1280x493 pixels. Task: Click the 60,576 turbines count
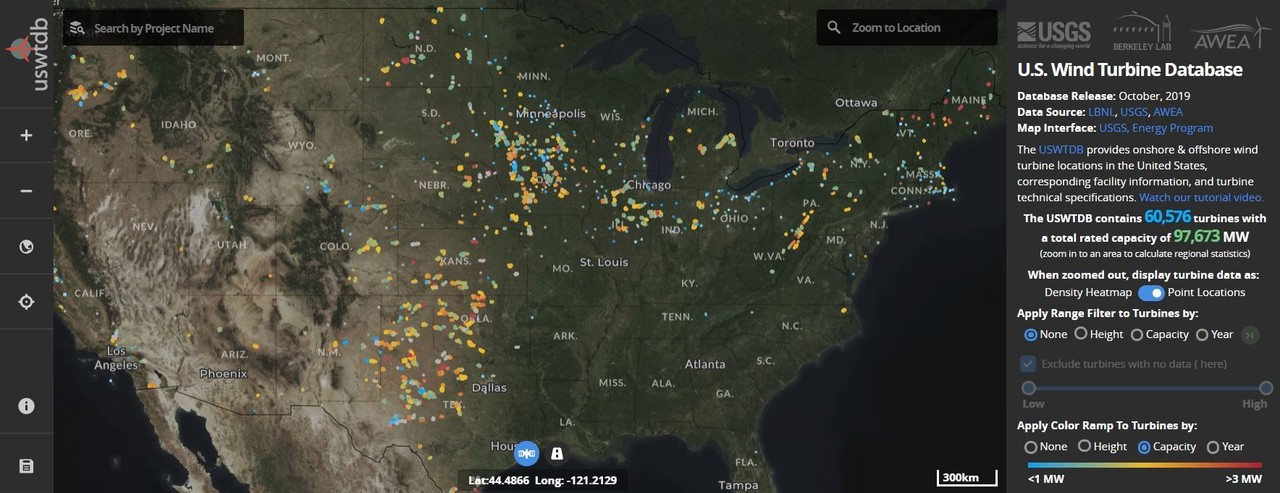coord(1167,217)
